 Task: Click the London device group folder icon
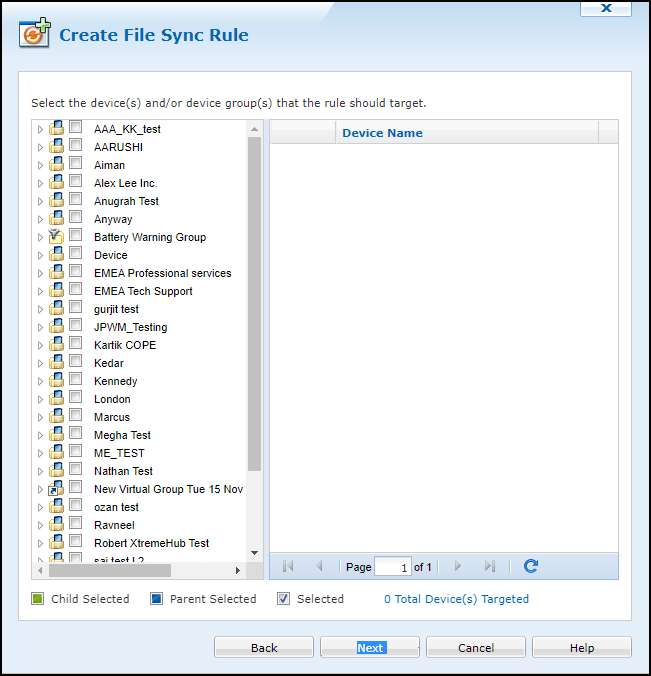(x=56, y=399)
